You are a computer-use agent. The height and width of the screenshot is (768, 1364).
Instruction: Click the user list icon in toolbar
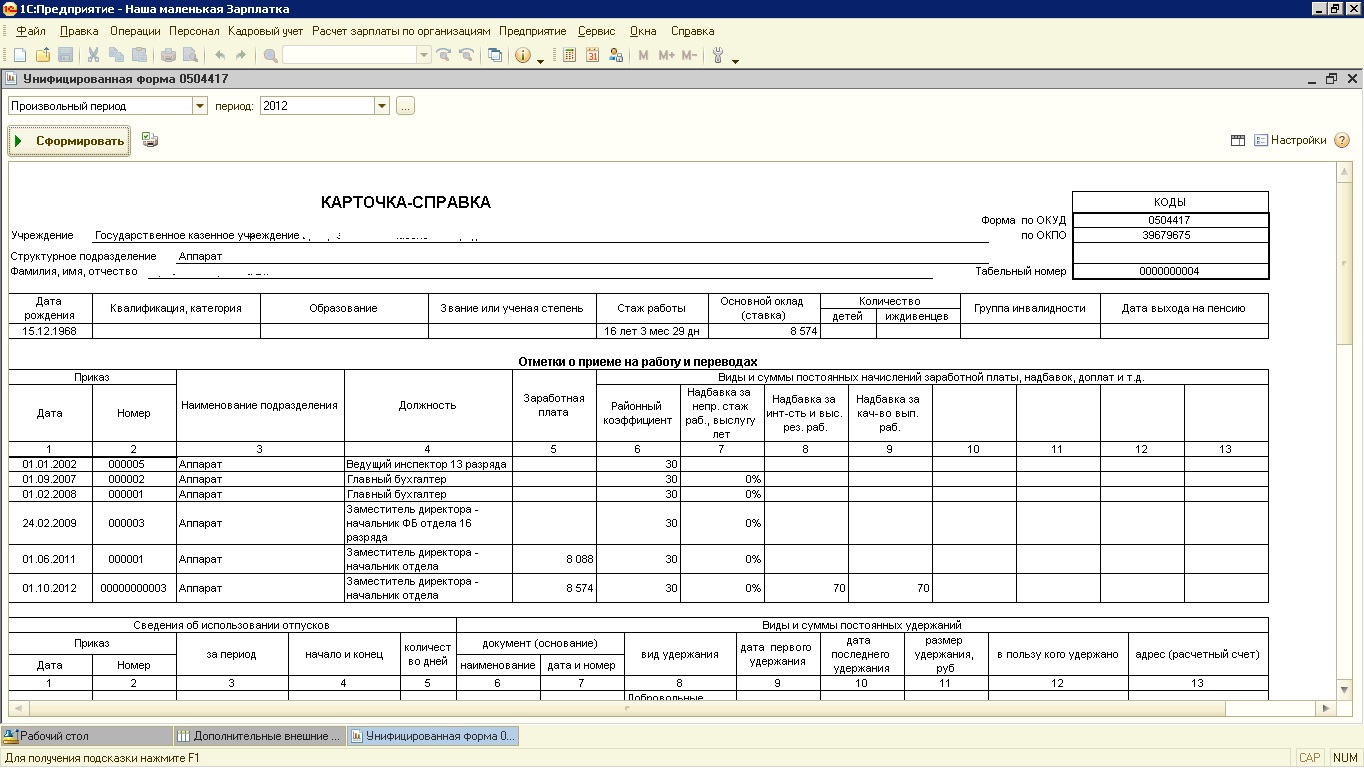(615, 55)
